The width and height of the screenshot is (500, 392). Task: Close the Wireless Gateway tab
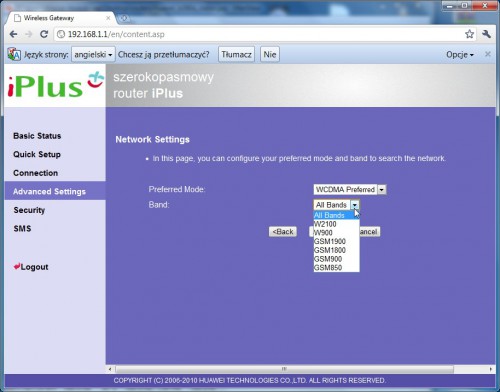point(108,18)
